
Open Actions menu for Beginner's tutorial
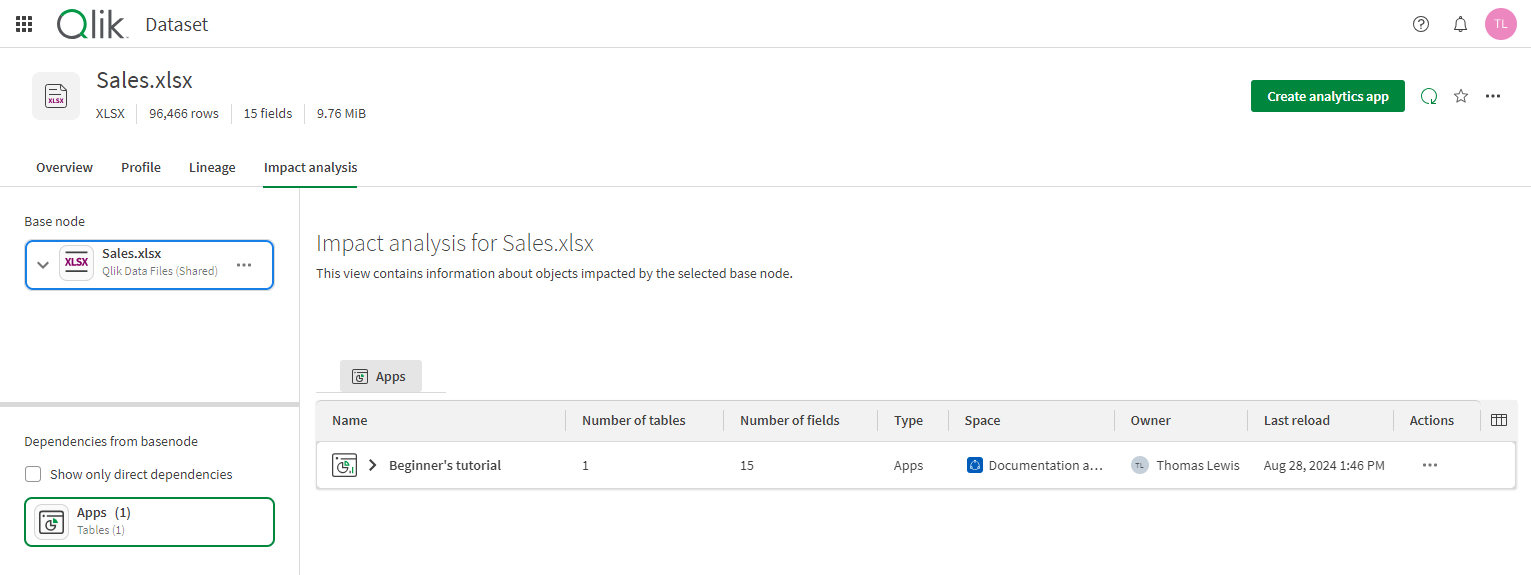(x=1429, y=465)
